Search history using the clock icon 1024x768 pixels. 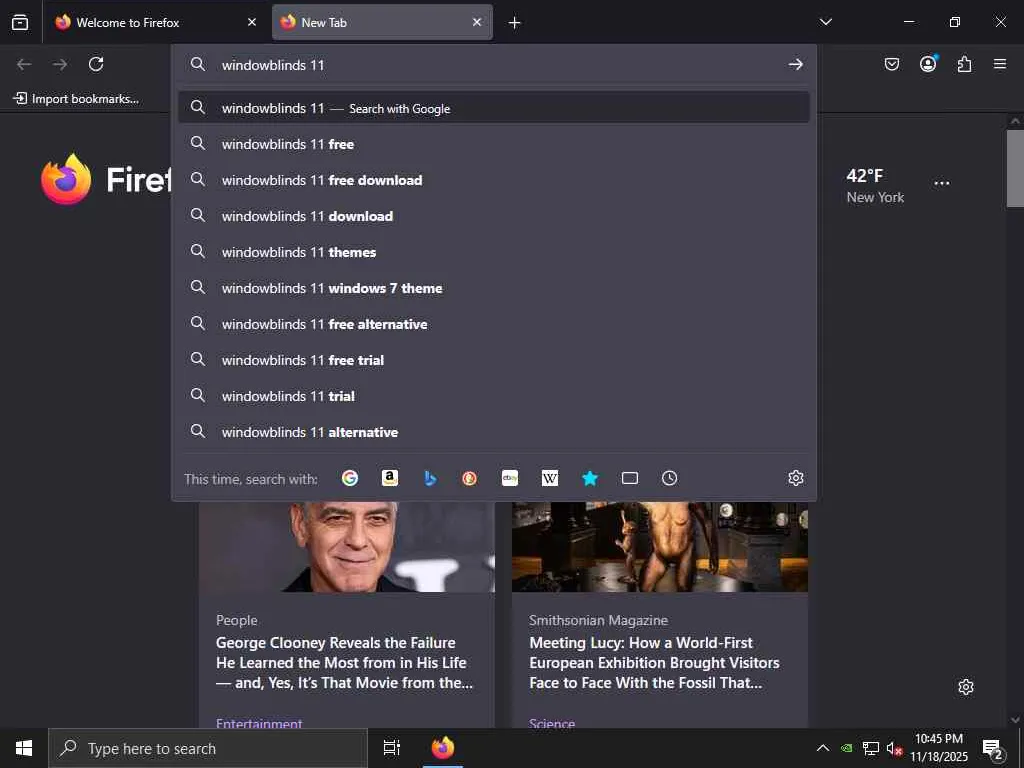[669, 478]
